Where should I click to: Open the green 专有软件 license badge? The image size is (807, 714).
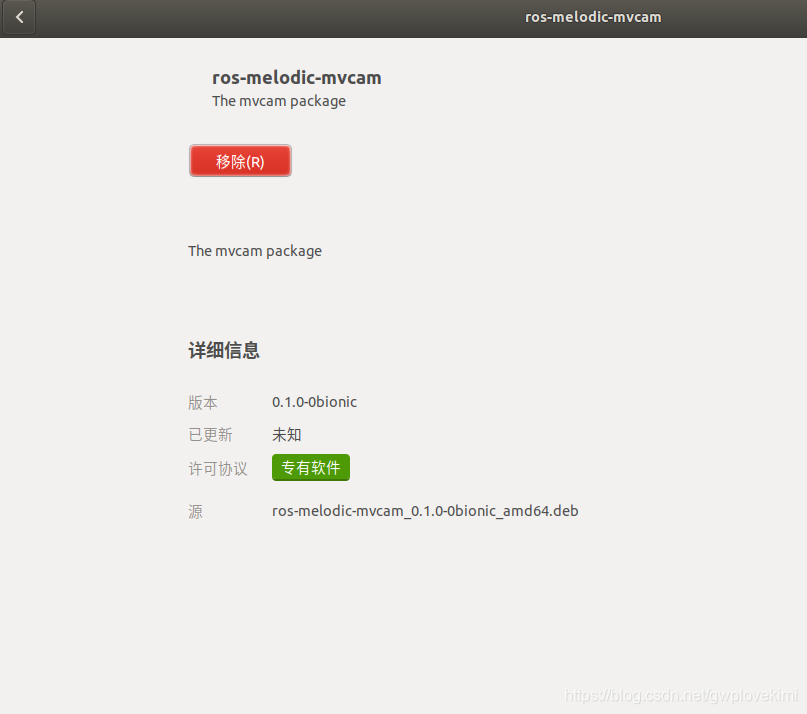click(311, 467)
